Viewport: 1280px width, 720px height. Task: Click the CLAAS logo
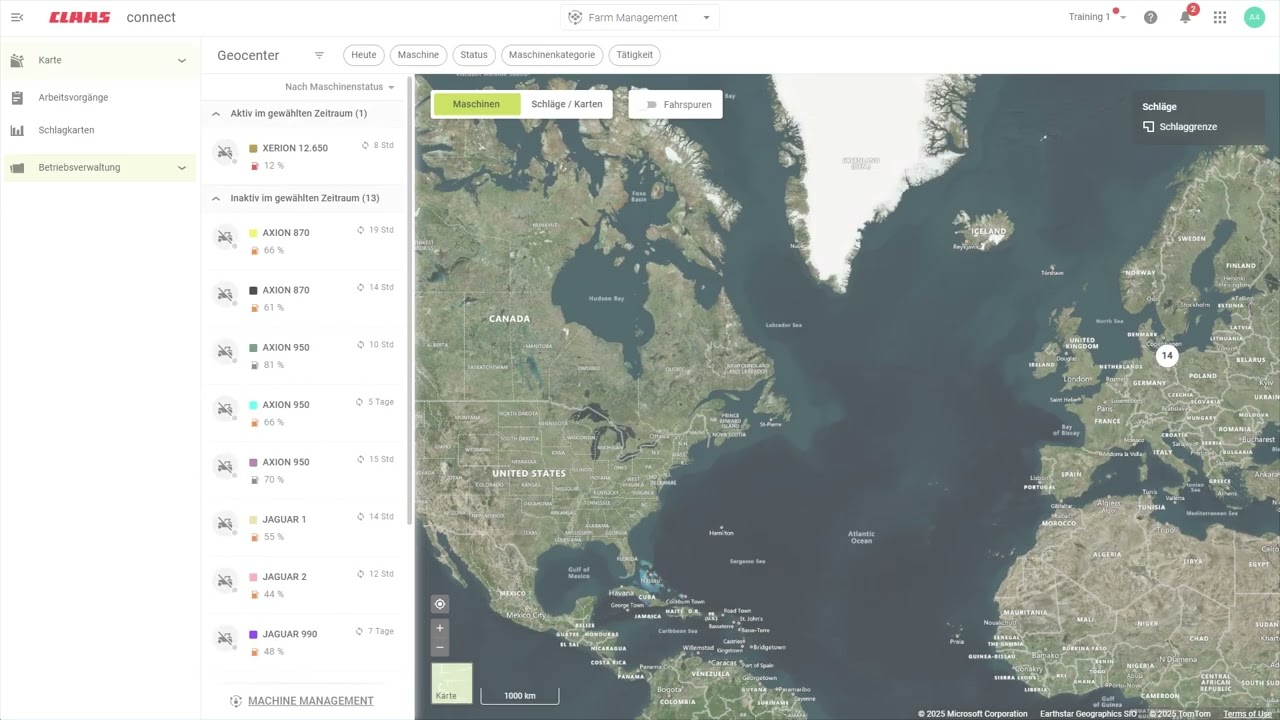[x=80, y=17]
